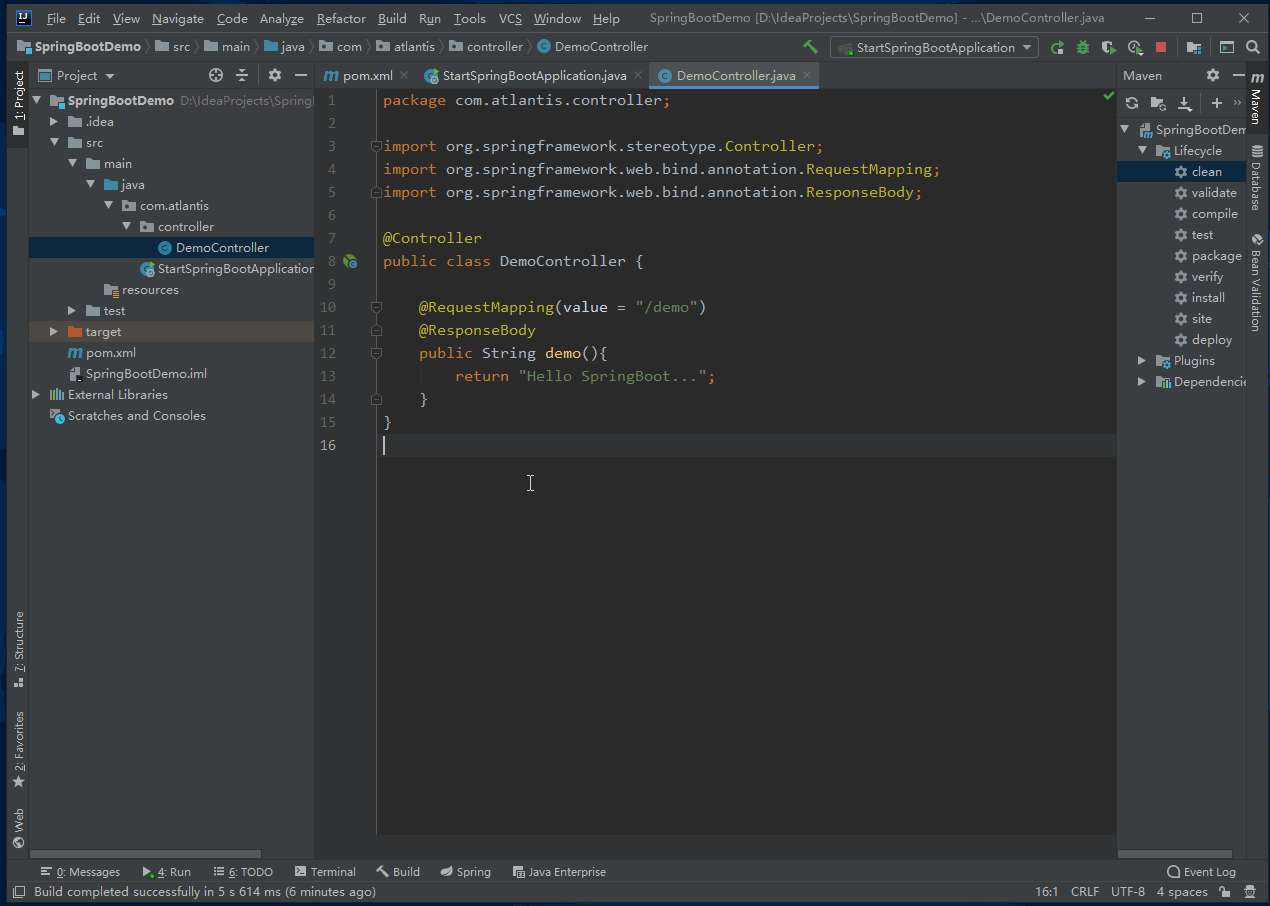Click UTF-8 encoding in status bar
Viewport: 1270px width, 906px height.
pyautogui.click(x=1128, y=892)
